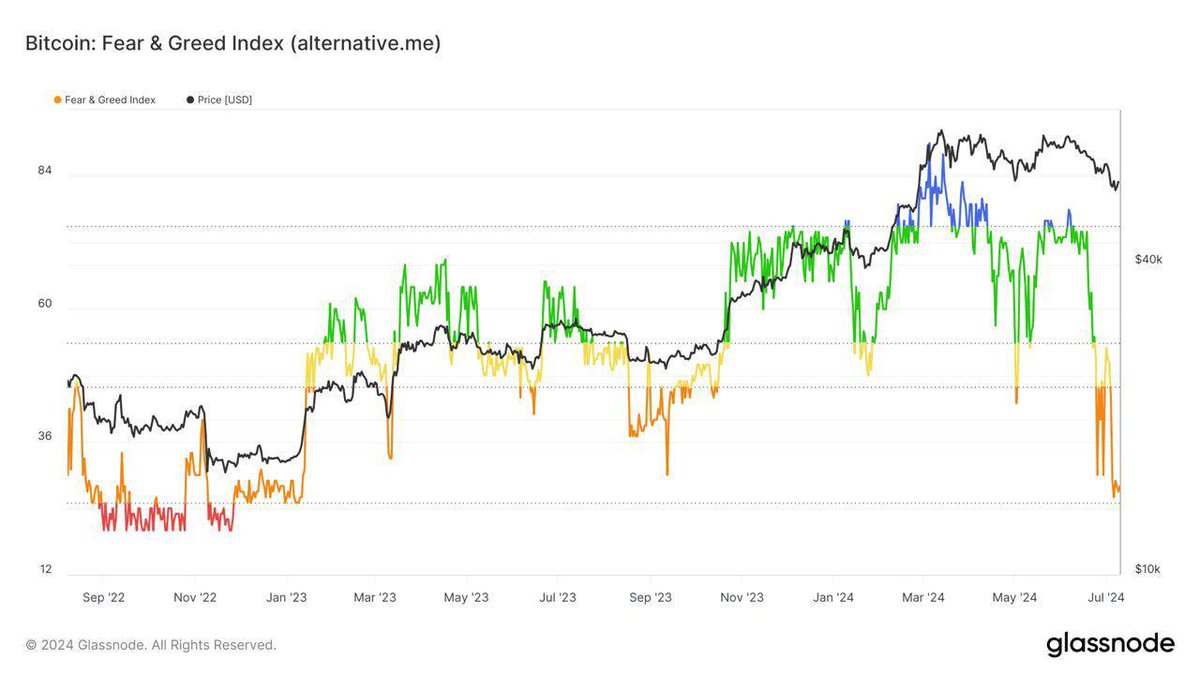1200x675 pixels.
Task: Select the Jul '23 x-axis label
Action: coord(558,598)
